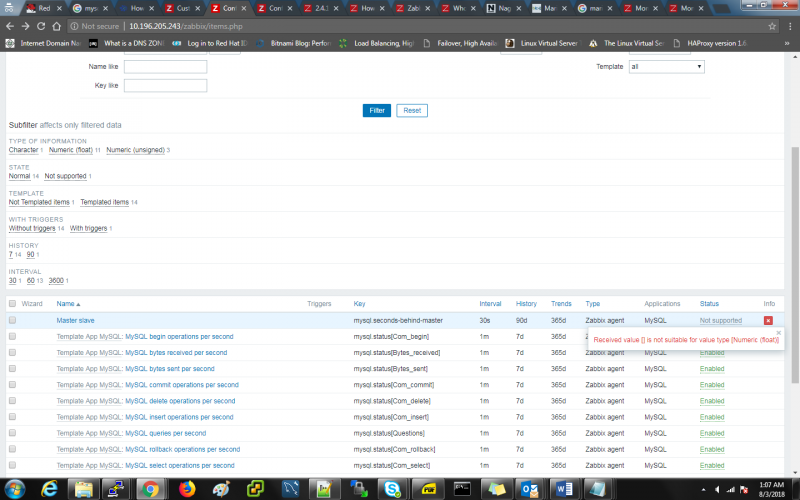This screenshot has width=800, height=500.
Task: Click into the Key like input field
Action: [165, 86]
